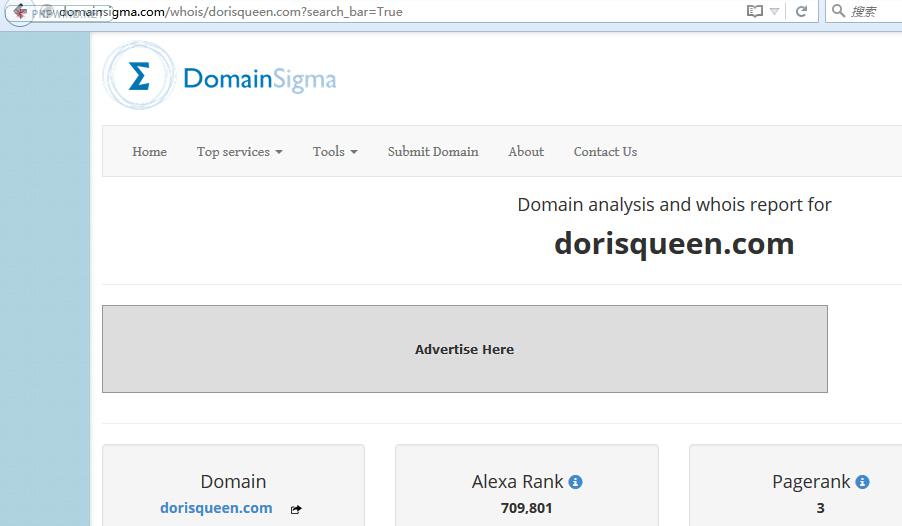Click the dorisqueen.com domain link
The width and height of the screenshot is (902, 526).
click(216, 508)
